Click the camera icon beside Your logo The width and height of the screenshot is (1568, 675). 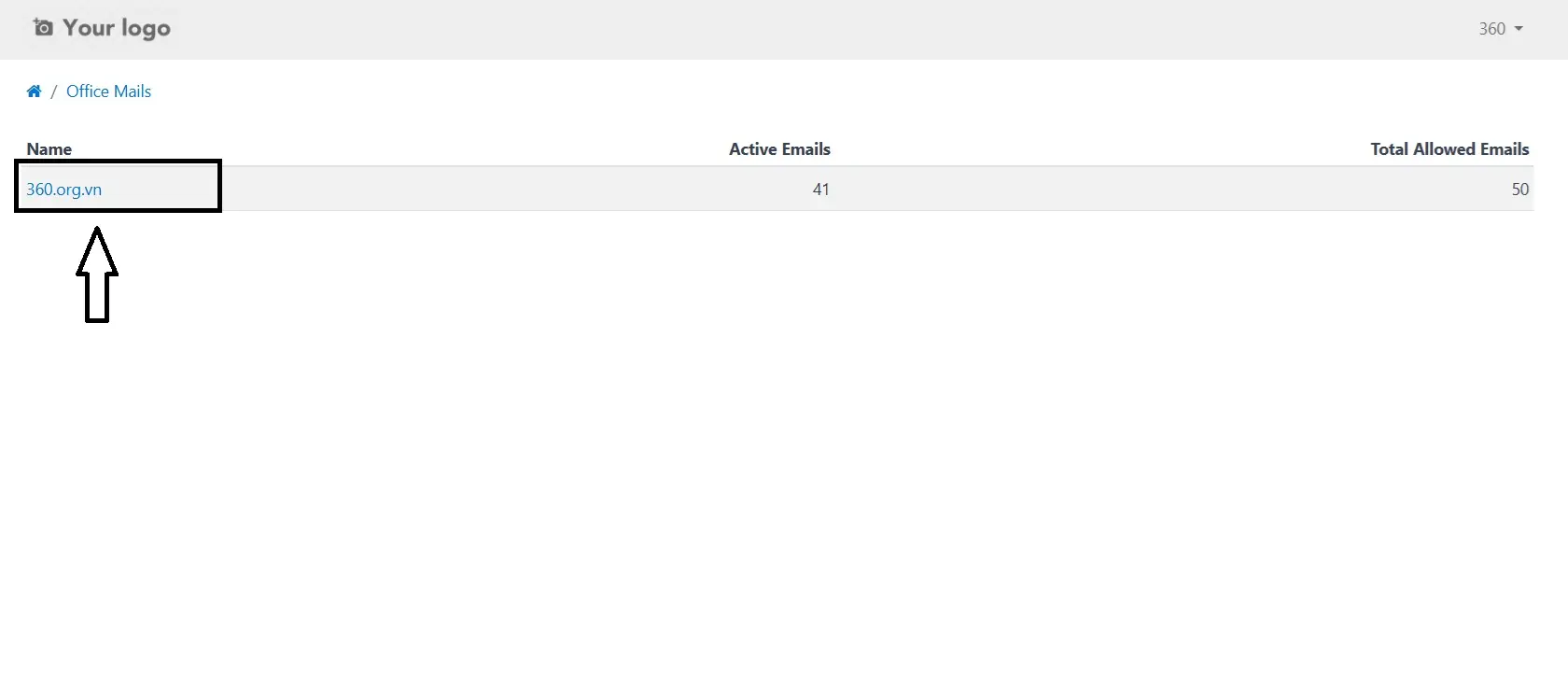click(x=43, y=27)
